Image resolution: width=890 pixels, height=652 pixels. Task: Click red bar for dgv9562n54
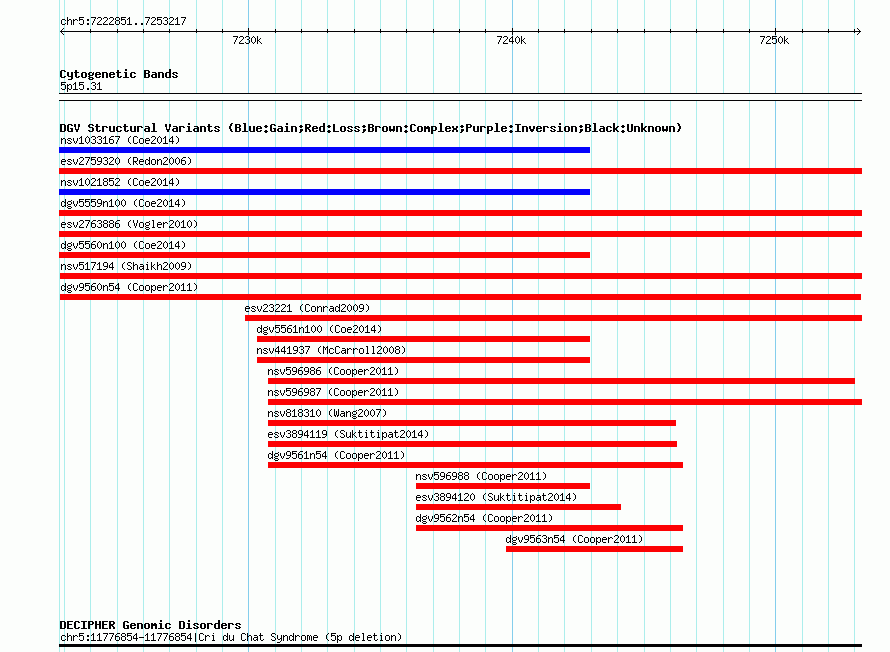549,528
